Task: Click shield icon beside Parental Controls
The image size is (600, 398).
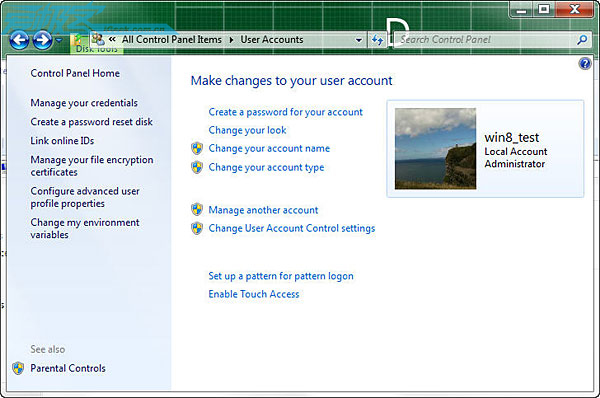Action: point(18,368)
